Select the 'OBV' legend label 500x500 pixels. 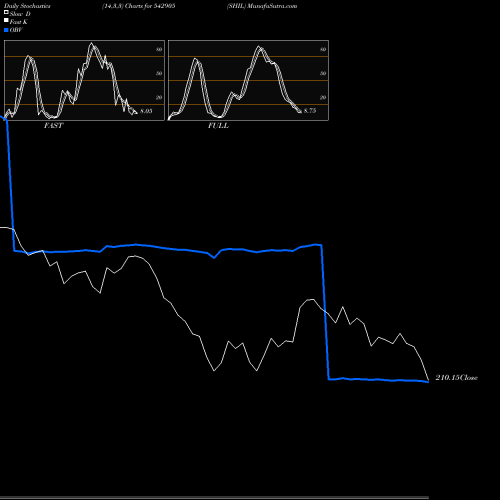[x=16, y=30]
